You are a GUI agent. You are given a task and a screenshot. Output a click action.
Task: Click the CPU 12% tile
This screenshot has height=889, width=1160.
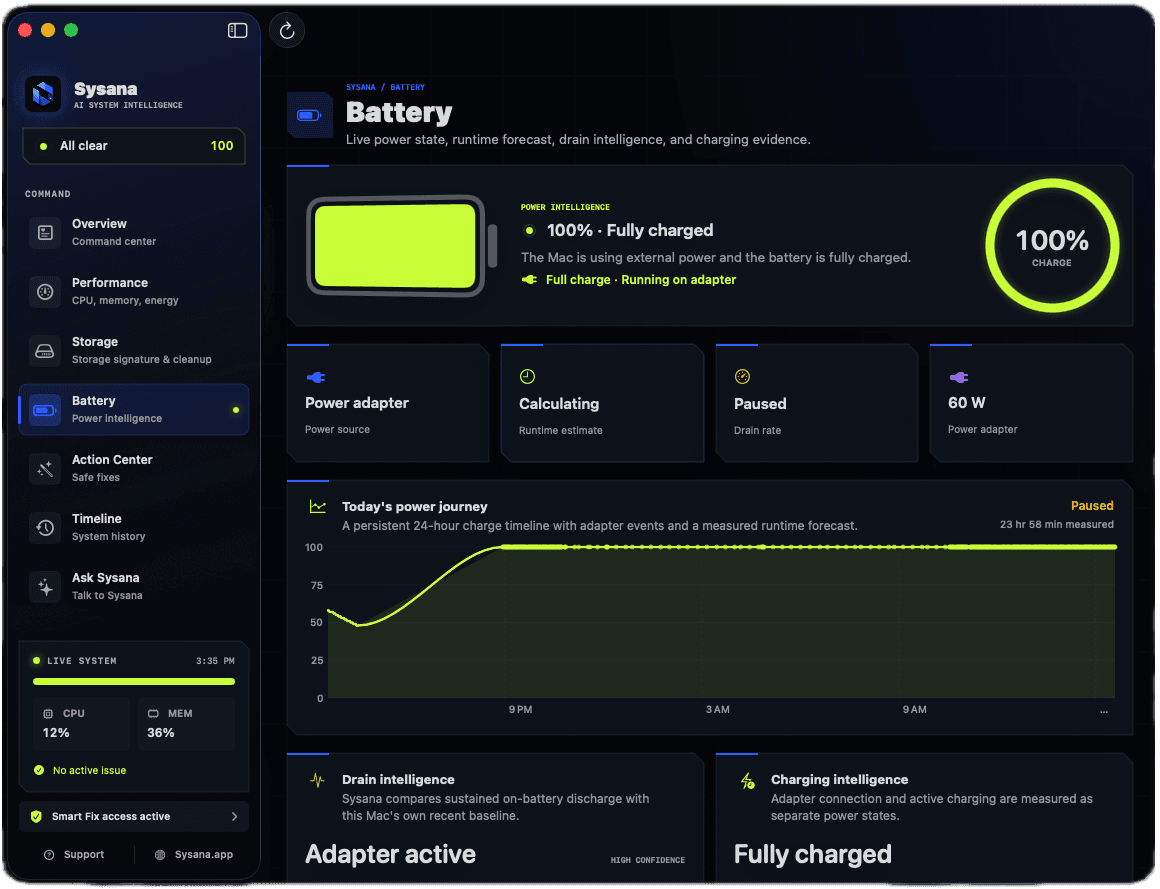[81, 724]
